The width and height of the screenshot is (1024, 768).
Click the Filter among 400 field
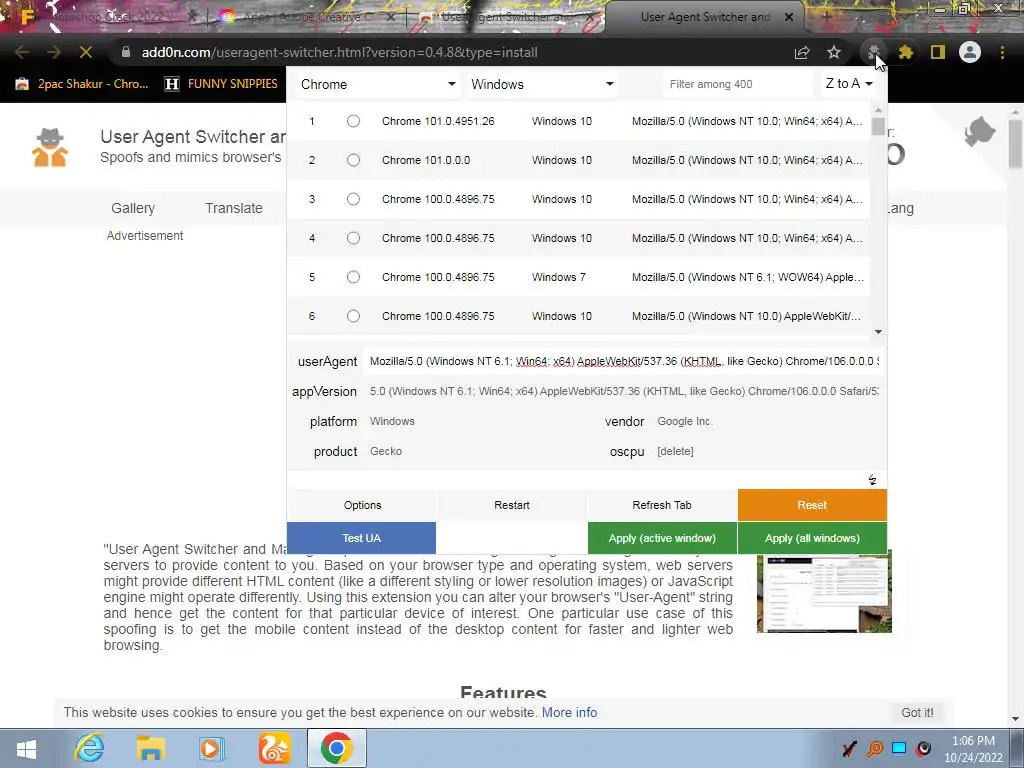[x=737, y=84]
